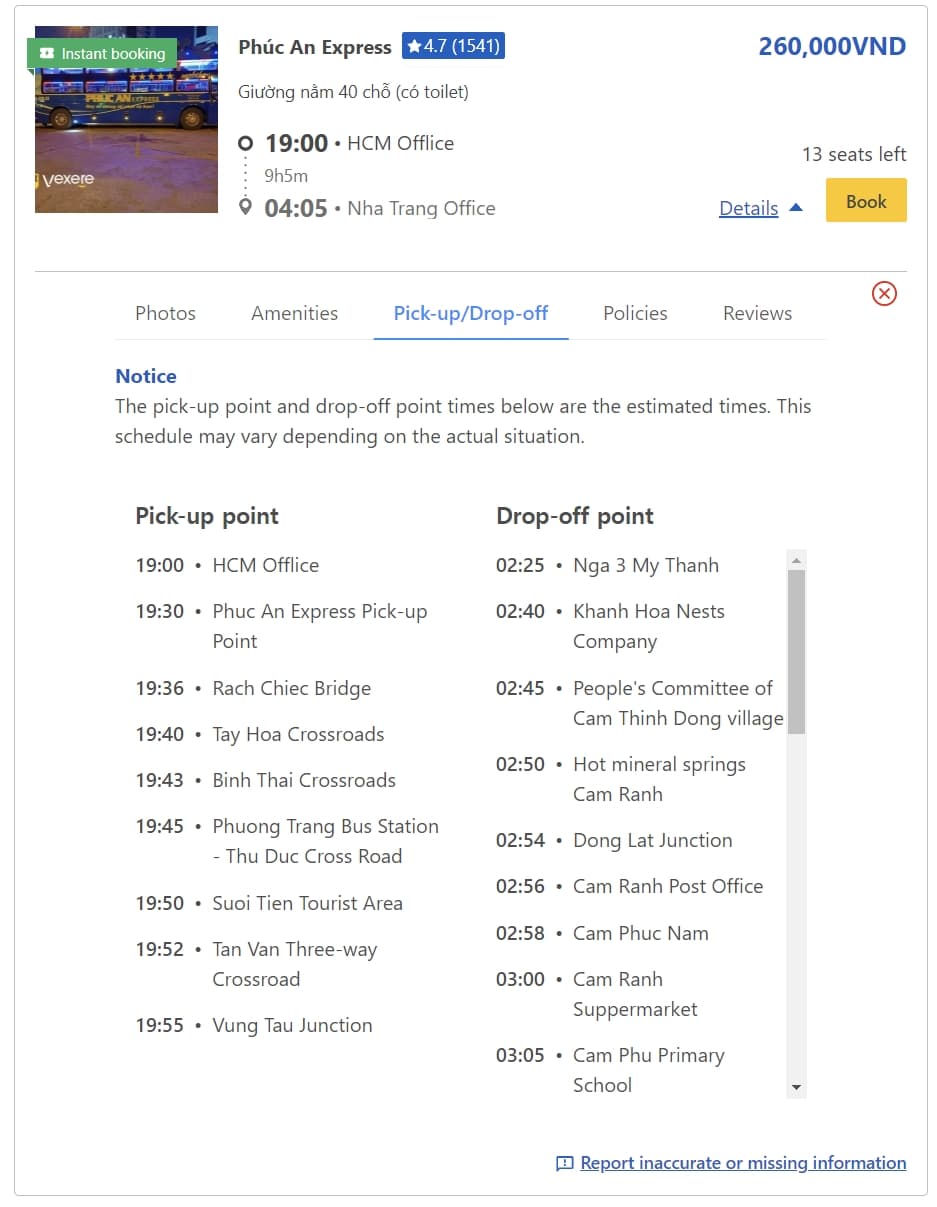The image size is (937, 1207).
Task: Click the Phúc An Express operator name
Action: [x=315, y=47]
